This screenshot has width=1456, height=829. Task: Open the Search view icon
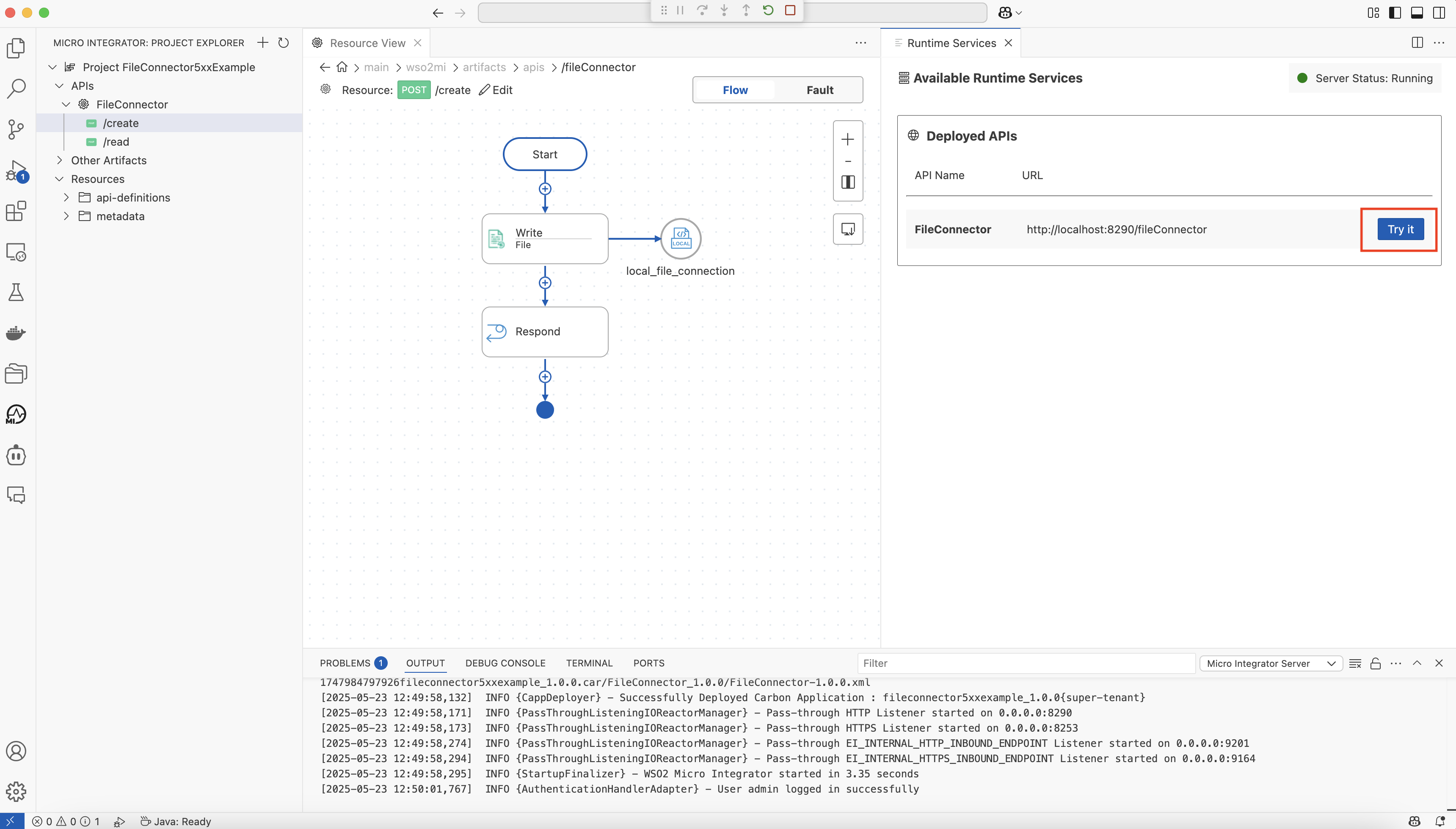[x=16, y=89]
